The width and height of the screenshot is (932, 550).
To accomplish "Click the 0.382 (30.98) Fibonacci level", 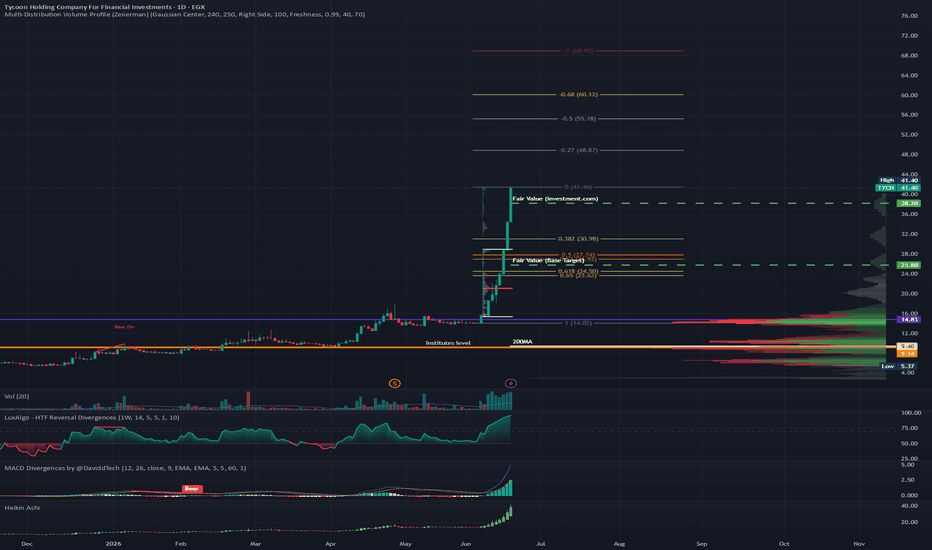I will [578, 239].
